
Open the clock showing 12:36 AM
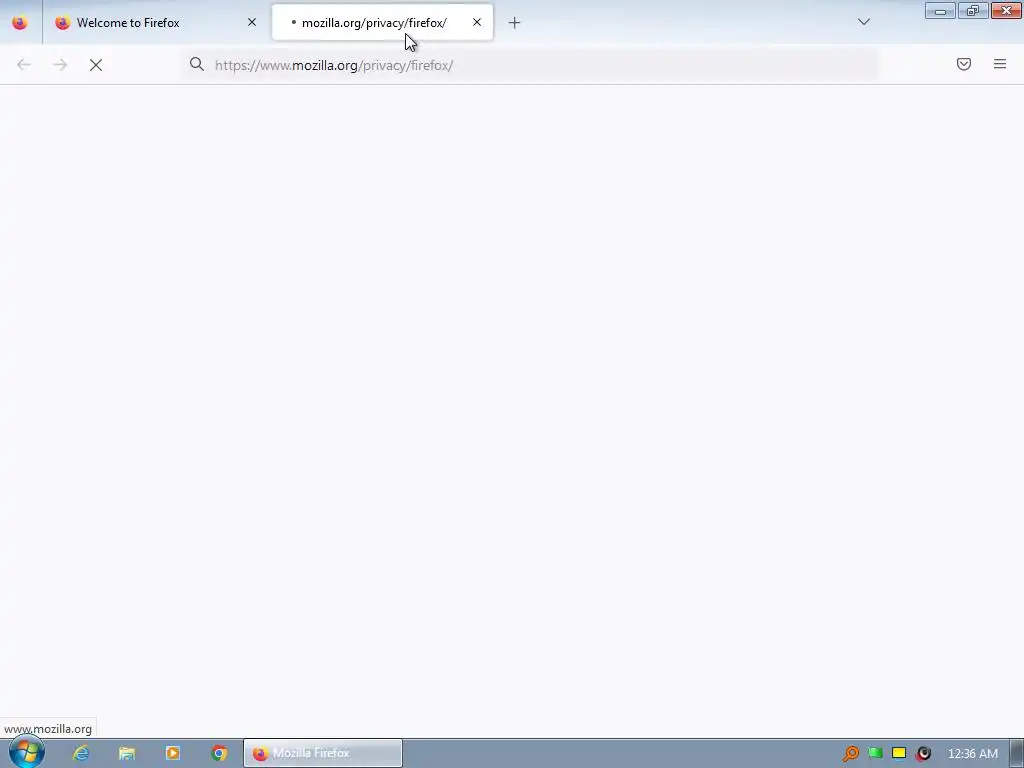pos(972,754)
